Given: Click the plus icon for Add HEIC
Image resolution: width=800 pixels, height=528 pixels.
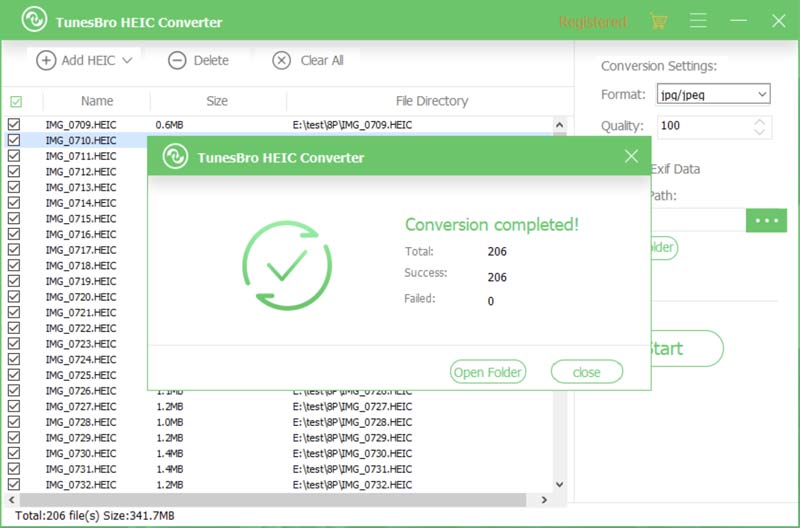Looking at the screenshot, I should click(x=46, y=60).
